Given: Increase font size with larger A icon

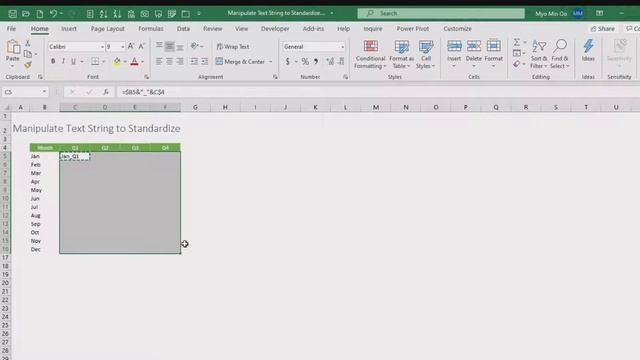Looking at the screenshot, I should (x=131, y=47).
